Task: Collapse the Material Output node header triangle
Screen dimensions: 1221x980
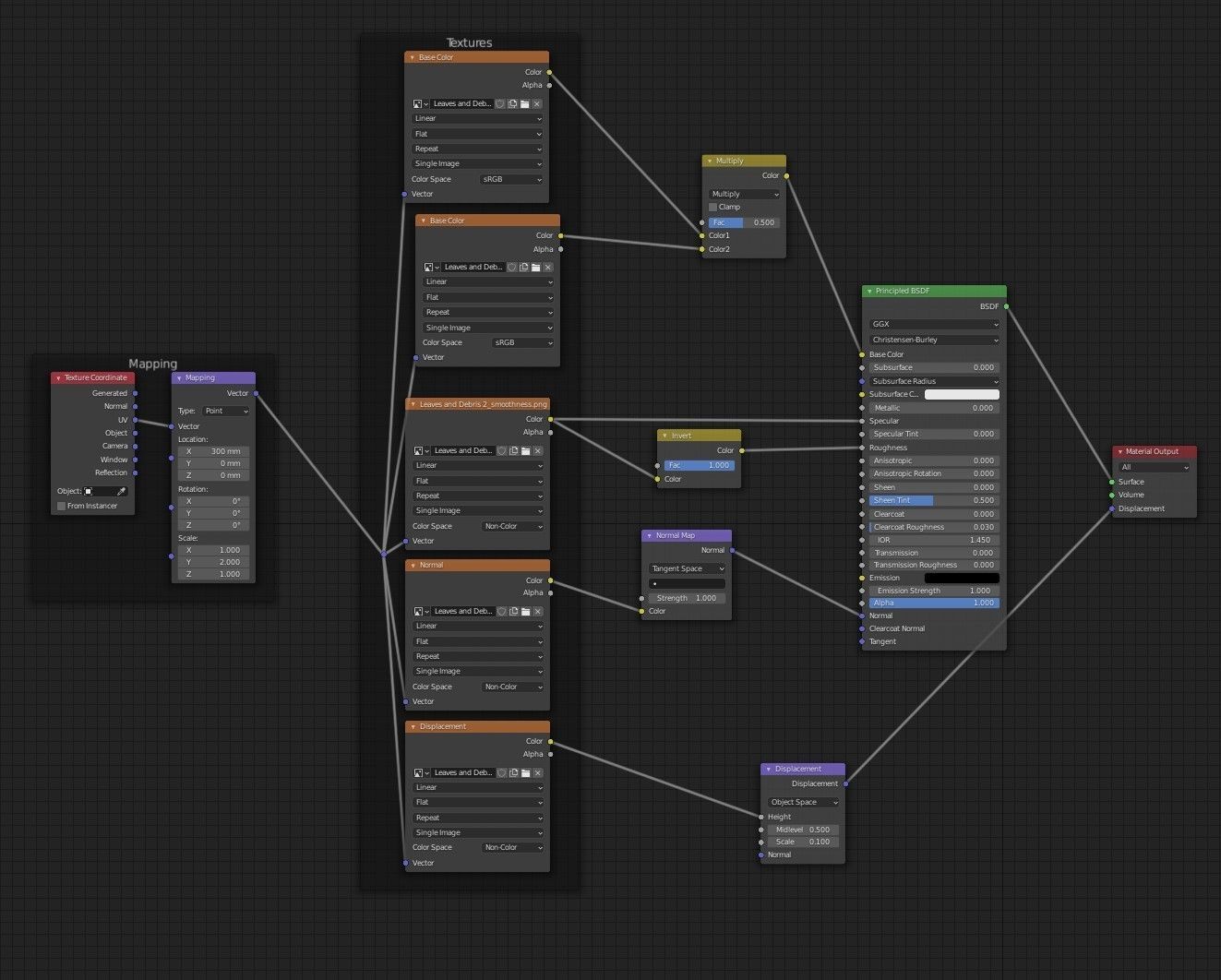Action: click(1119, 451)
